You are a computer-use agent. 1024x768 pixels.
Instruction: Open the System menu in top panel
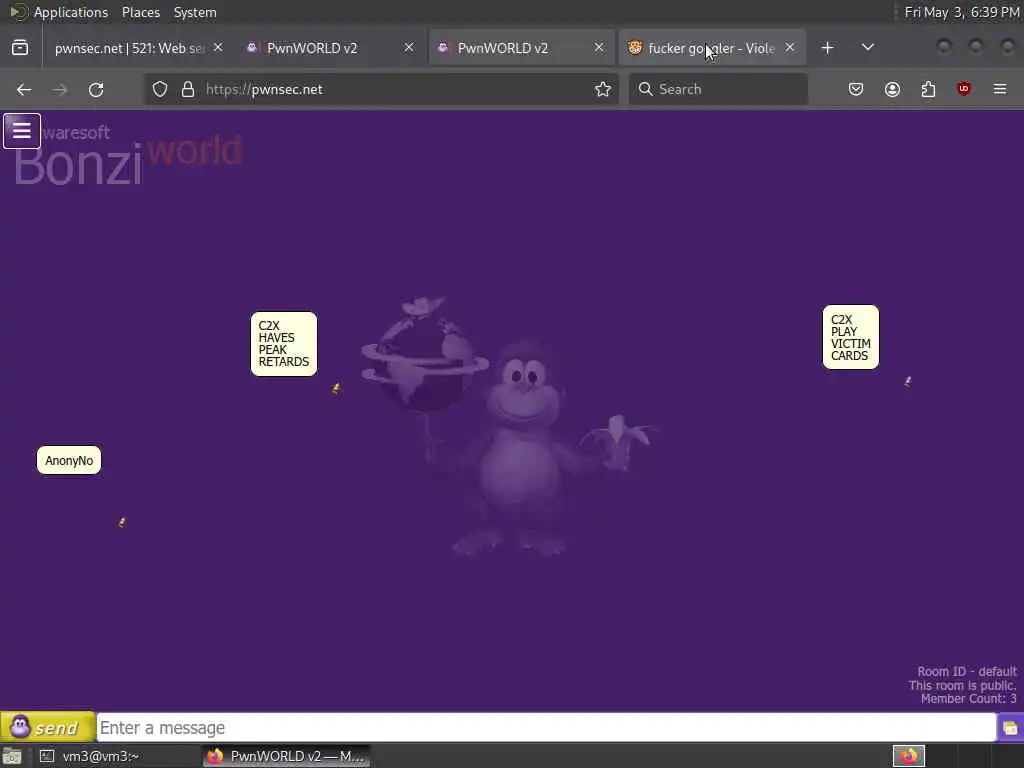(x=195, y=12)
